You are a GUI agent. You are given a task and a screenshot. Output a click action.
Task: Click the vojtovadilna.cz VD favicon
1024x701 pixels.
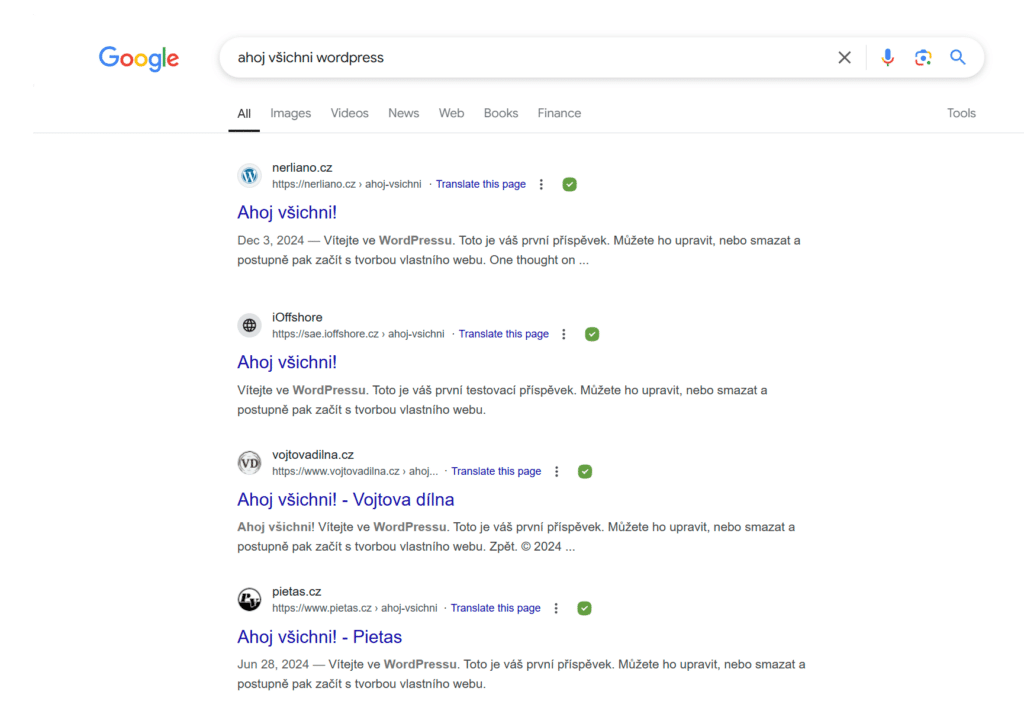249,463
